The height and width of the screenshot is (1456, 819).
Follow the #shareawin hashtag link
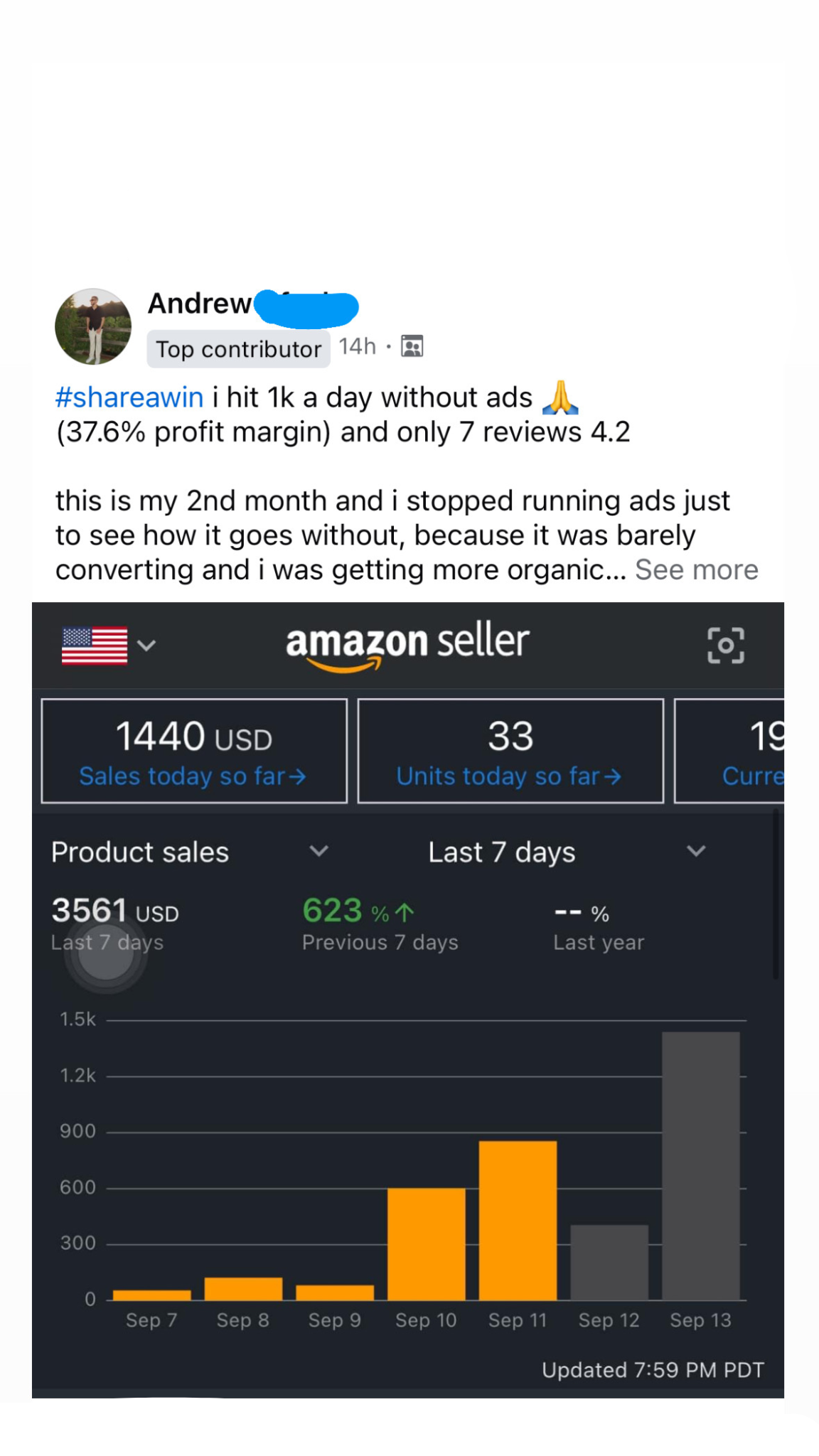coord(129,397)
